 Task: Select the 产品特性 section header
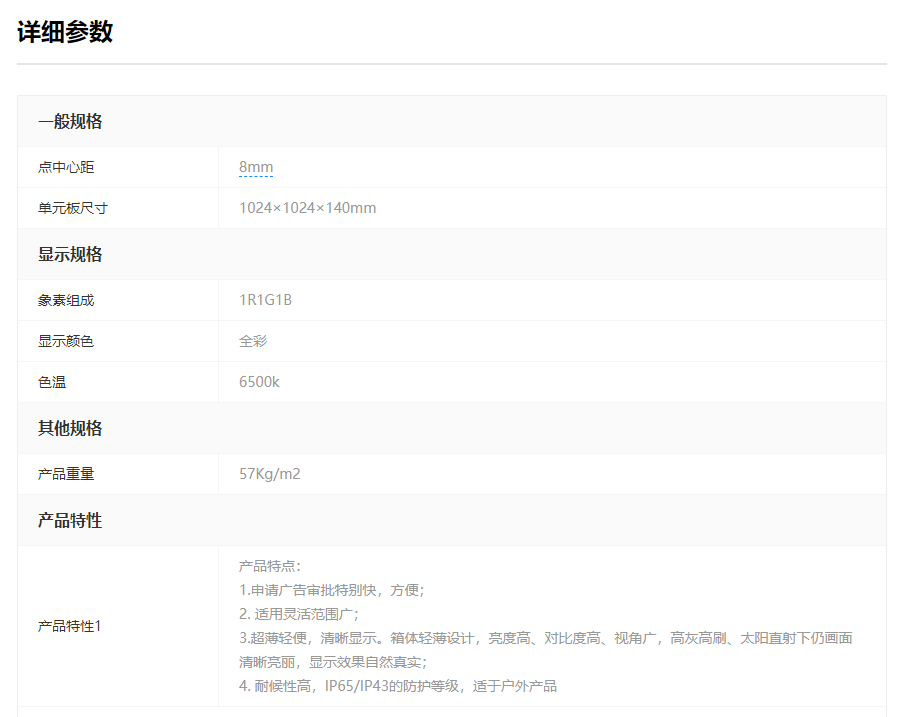[70, 521]
